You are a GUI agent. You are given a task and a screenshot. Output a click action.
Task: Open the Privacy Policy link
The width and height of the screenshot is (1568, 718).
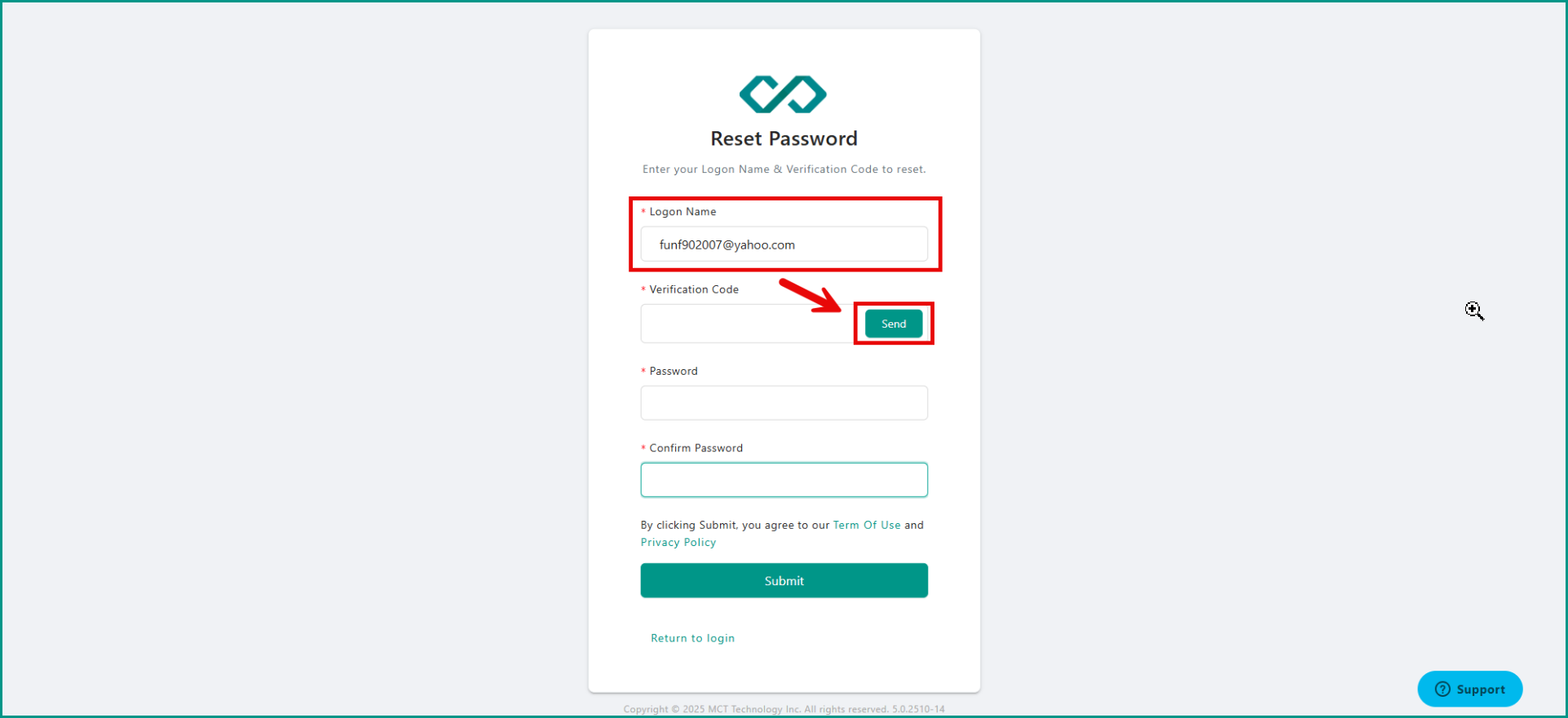pos(678,543)
